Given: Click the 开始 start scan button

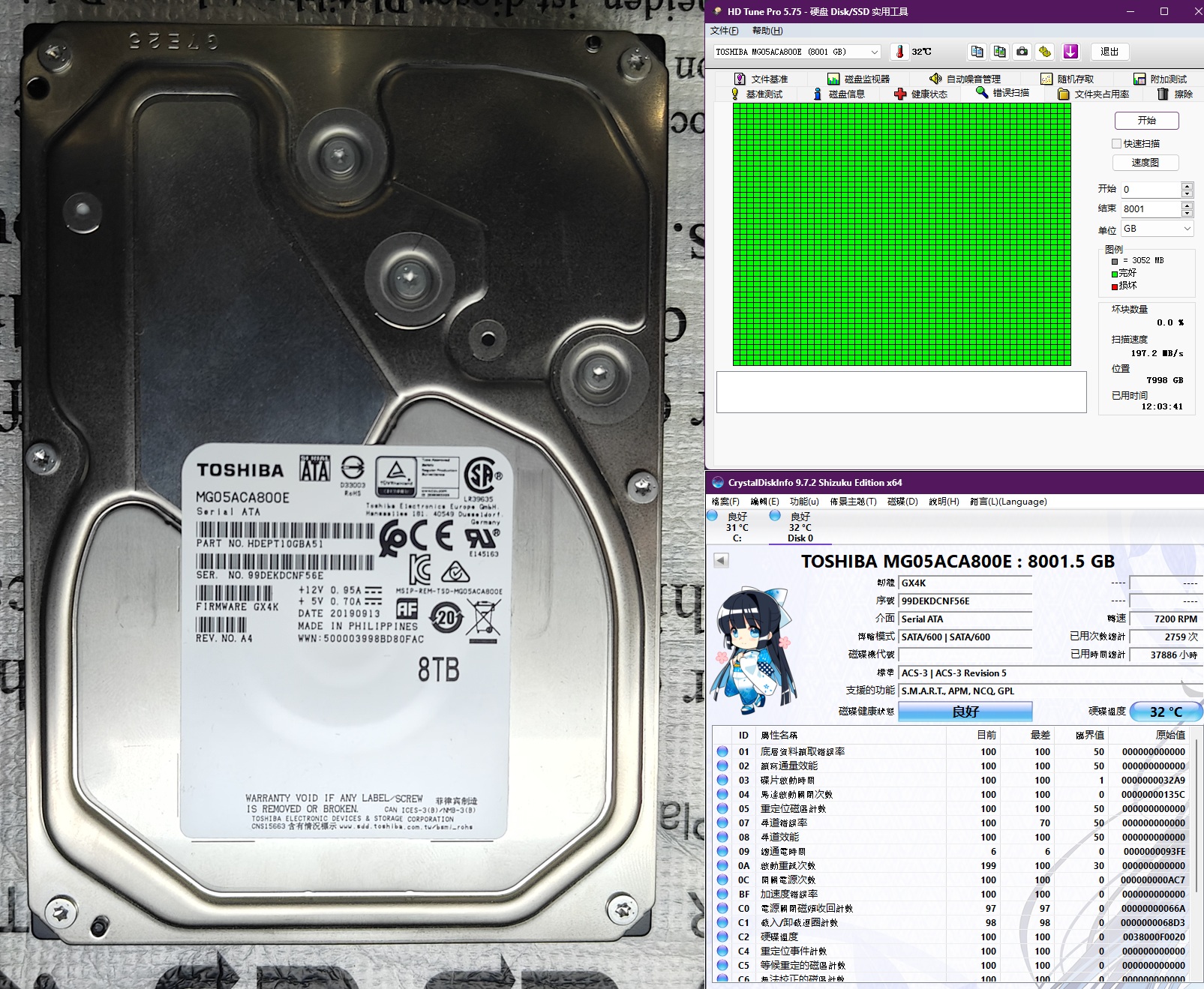Looking at the screenshot, I should (1147, 121).
